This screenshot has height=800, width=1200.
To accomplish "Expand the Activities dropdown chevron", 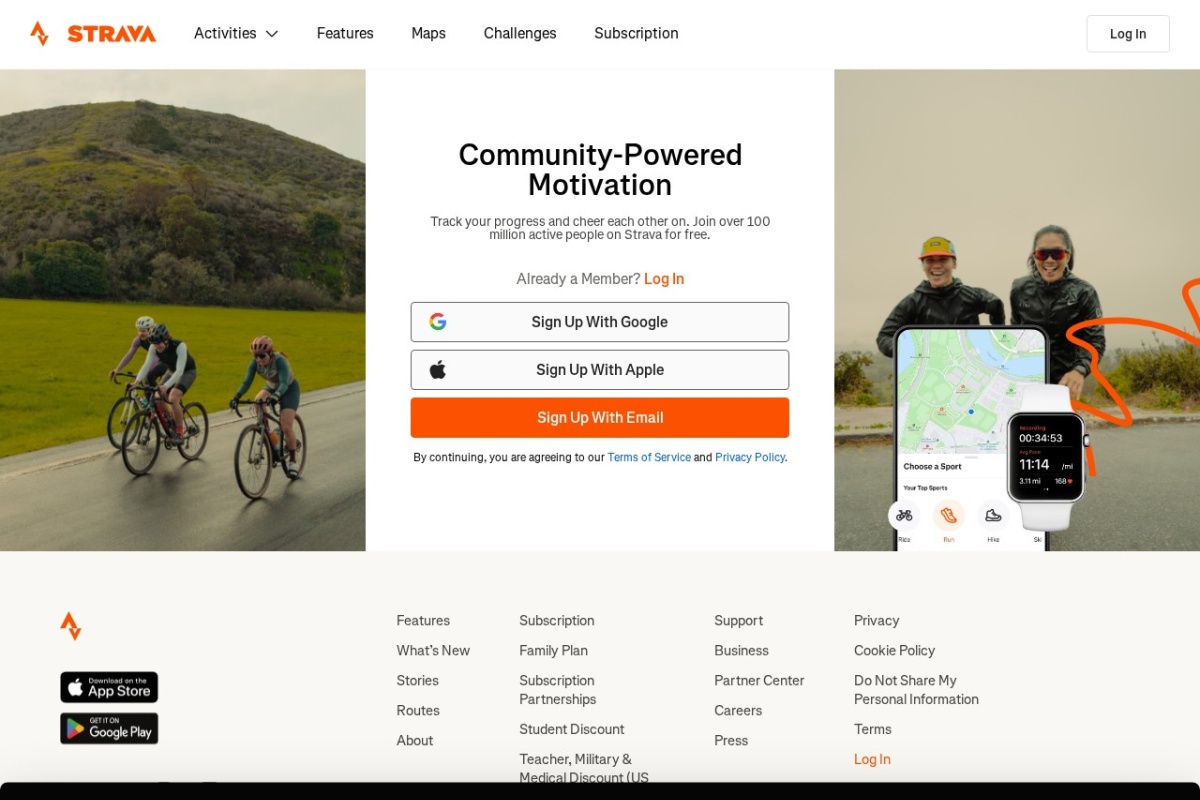I will [272, 34].
